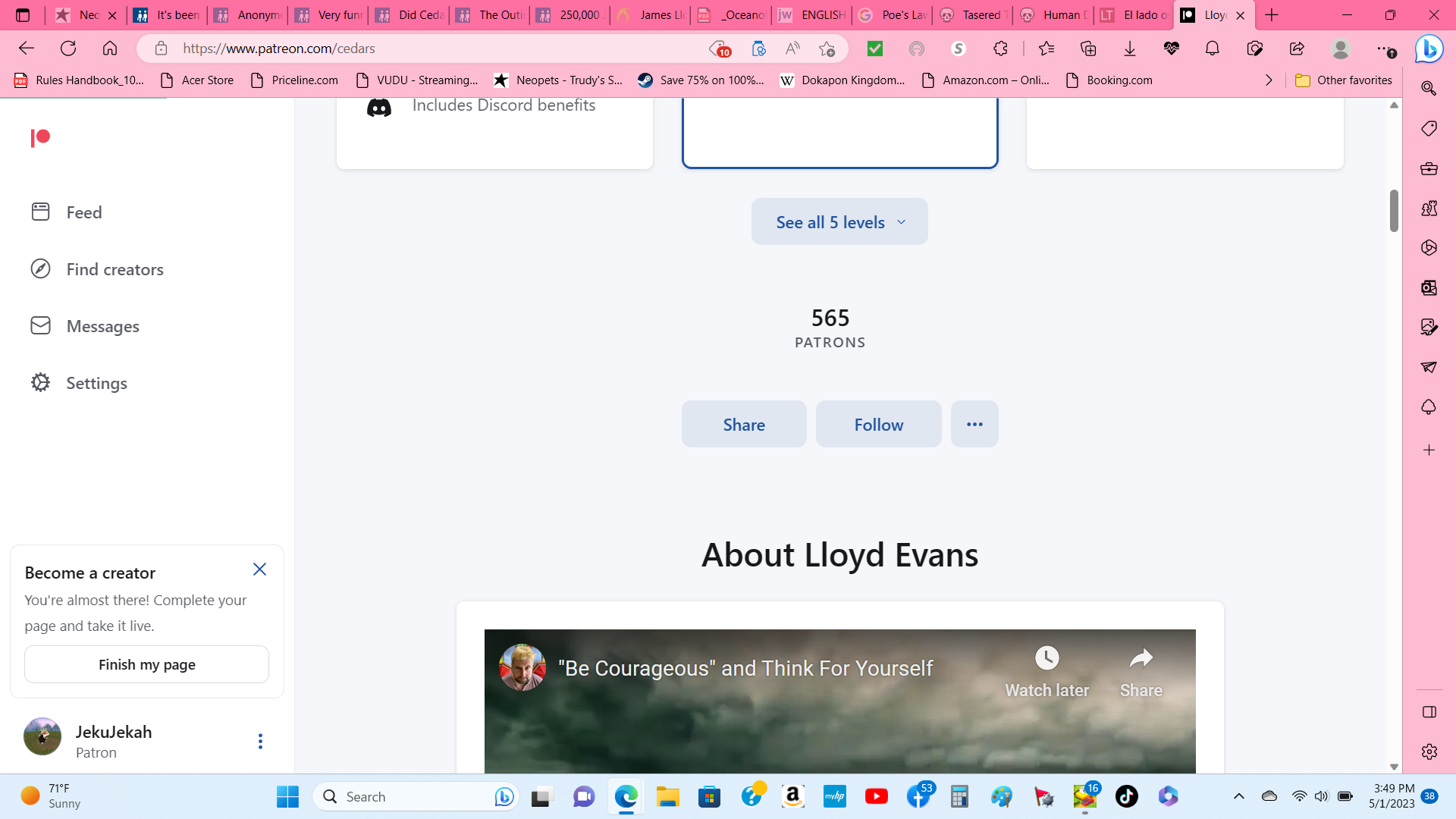Screen dimensions: 1456x819
Task: Add a sidebar app with plus icon
Action: (x=1429, y=450)
